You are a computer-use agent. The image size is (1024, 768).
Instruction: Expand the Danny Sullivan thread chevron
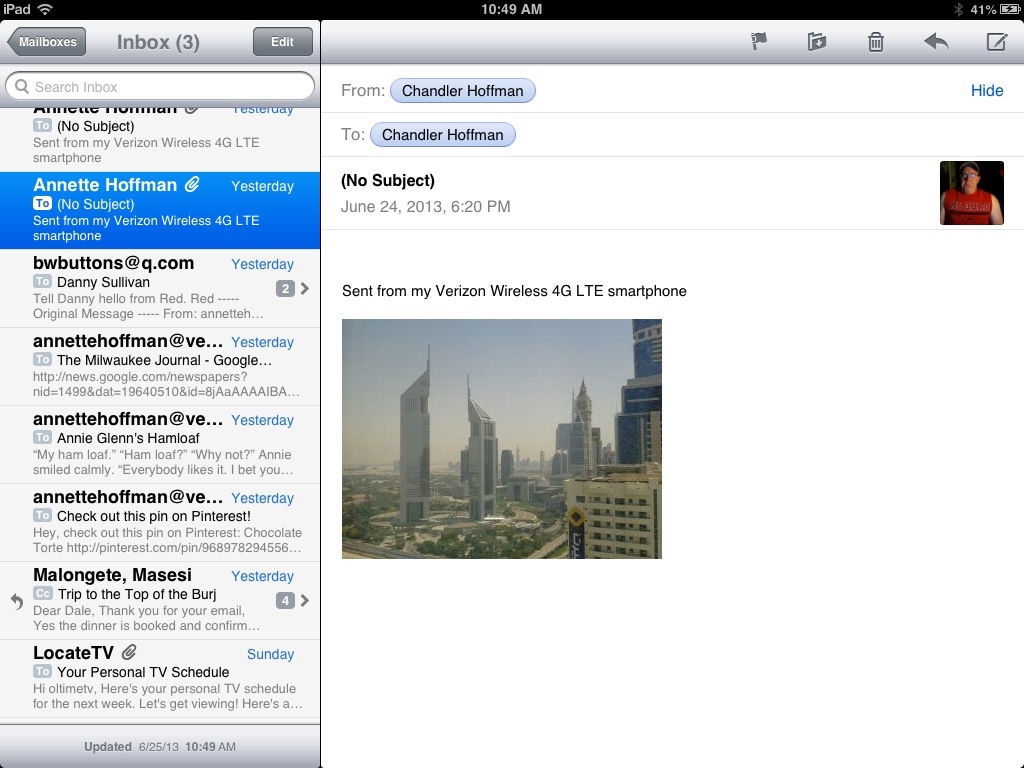(304, 289)
